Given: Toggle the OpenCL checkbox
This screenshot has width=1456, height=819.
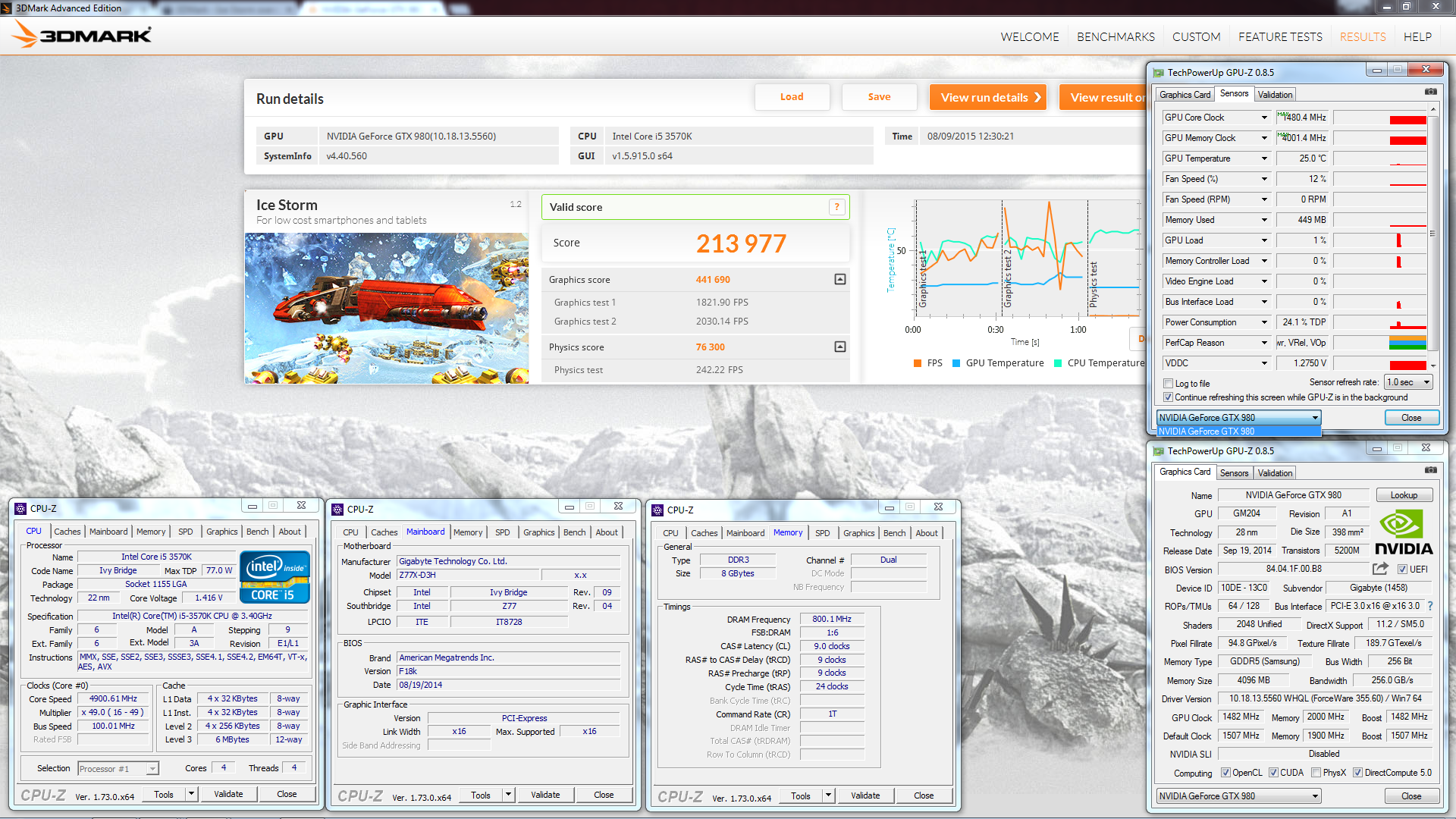Looking at the screenshot, I should (x=1225, y=773).
